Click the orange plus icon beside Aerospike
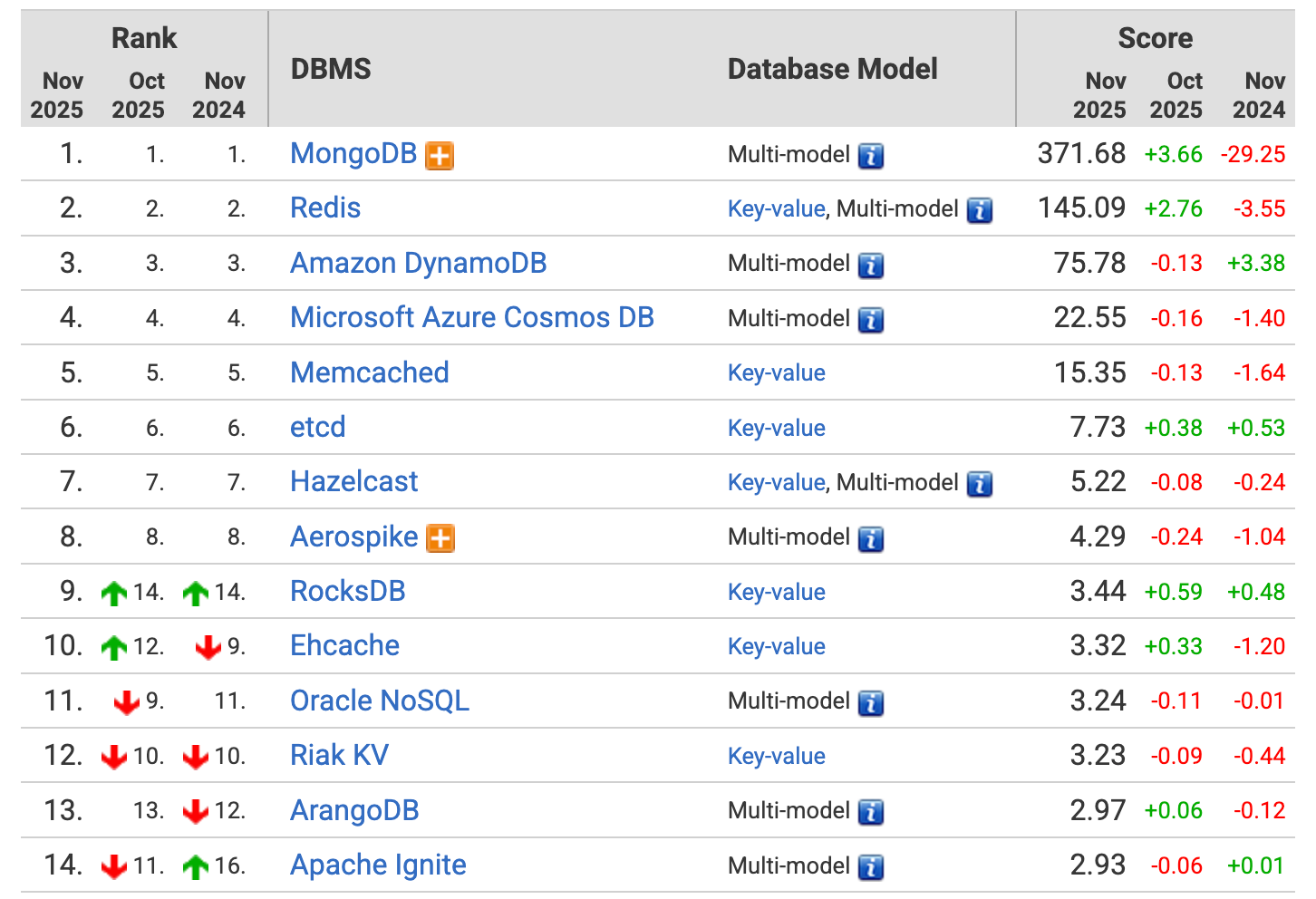The image size is (1316, 899). 440,538
